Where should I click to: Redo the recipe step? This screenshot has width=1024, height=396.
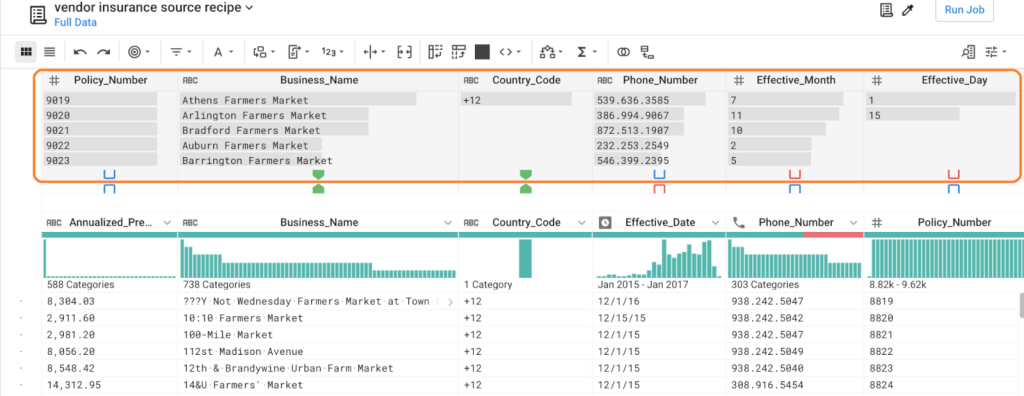click(103, 52)
